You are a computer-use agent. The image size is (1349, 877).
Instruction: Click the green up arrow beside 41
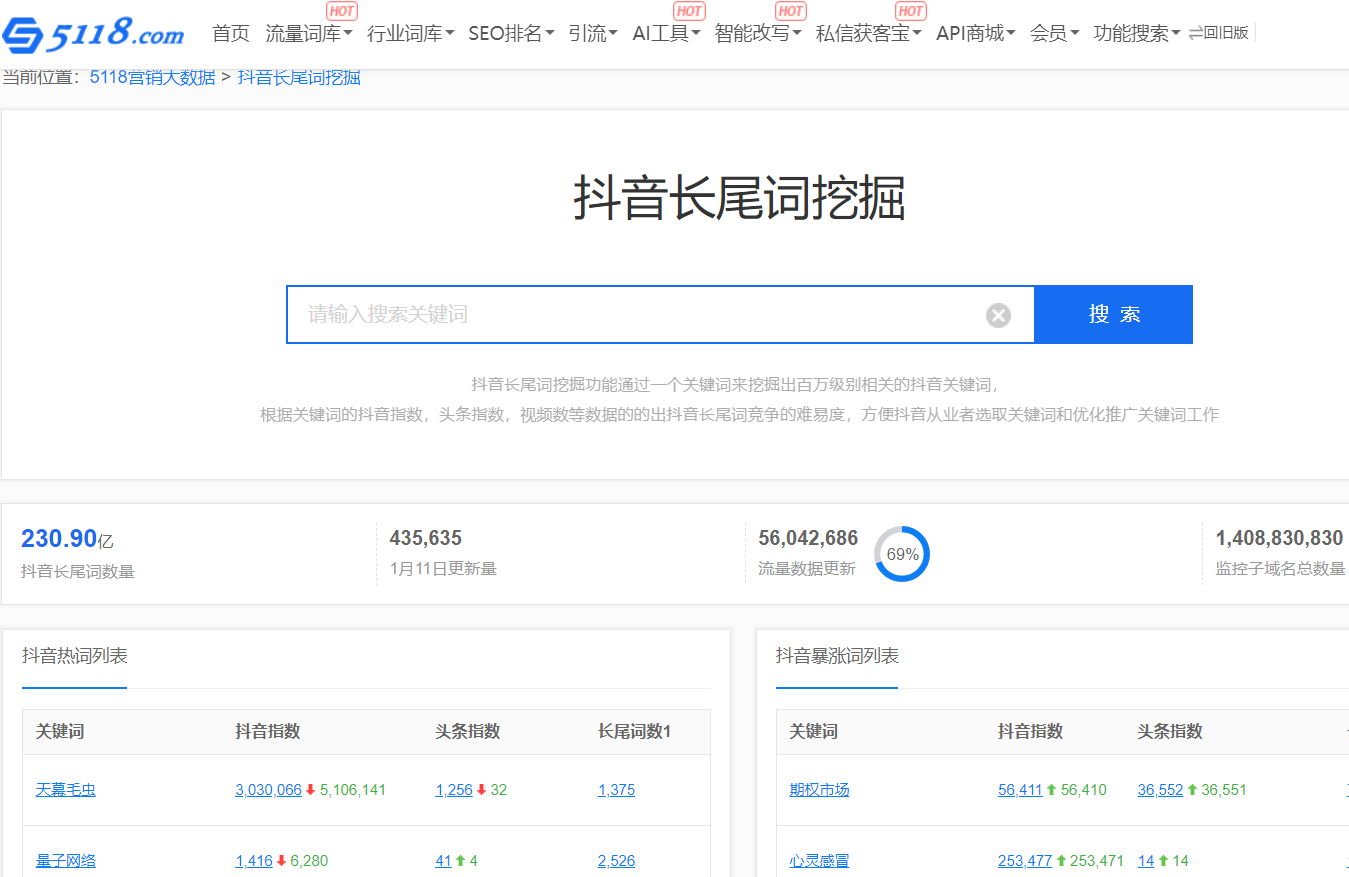[460, 861]
